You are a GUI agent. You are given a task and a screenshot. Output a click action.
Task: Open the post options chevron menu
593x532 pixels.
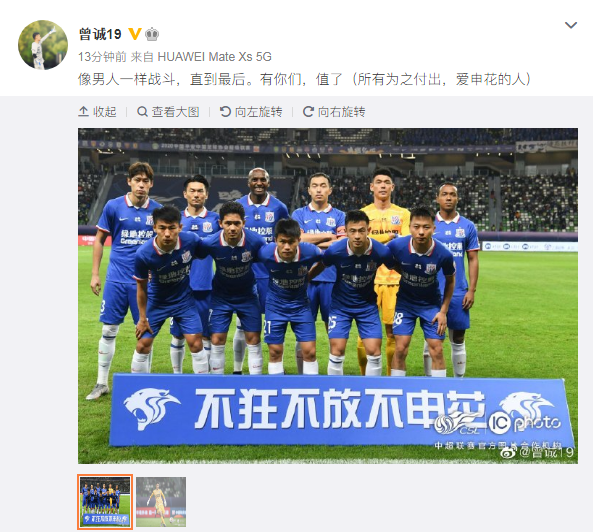pyautogui.click(x=570, y=25)
